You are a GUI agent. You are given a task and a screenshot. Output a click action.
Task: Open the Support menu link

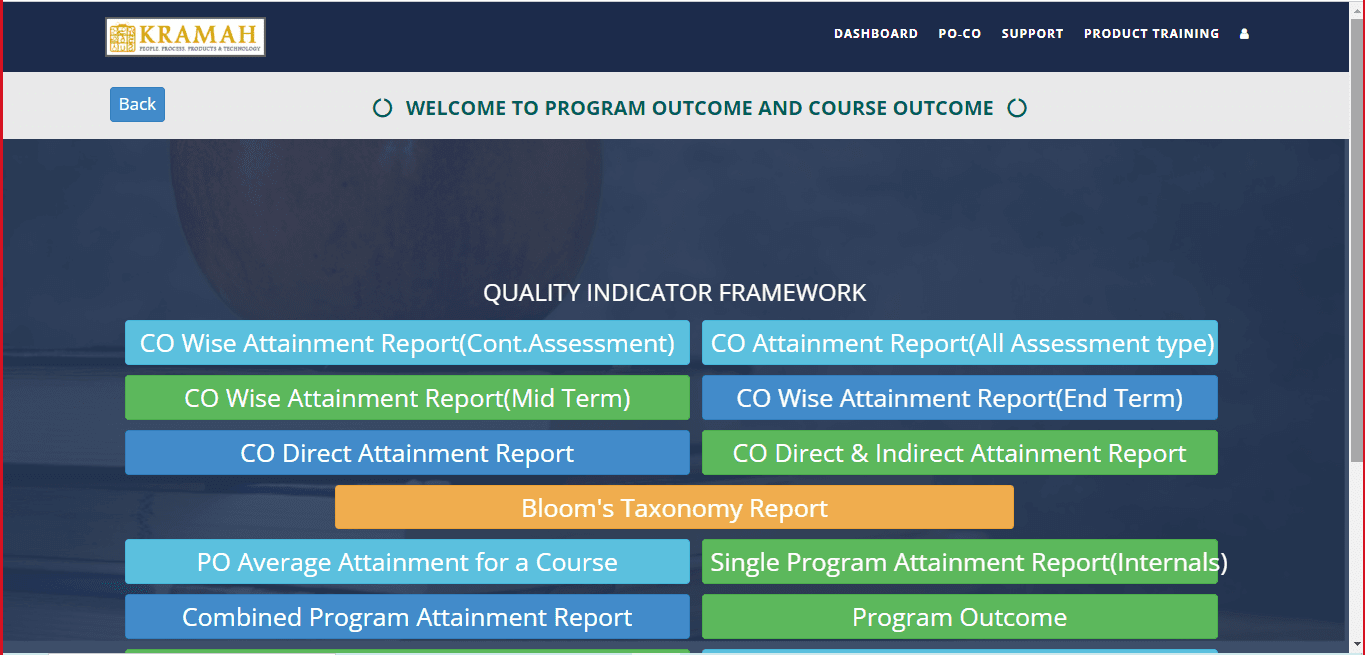[1032, 34]
